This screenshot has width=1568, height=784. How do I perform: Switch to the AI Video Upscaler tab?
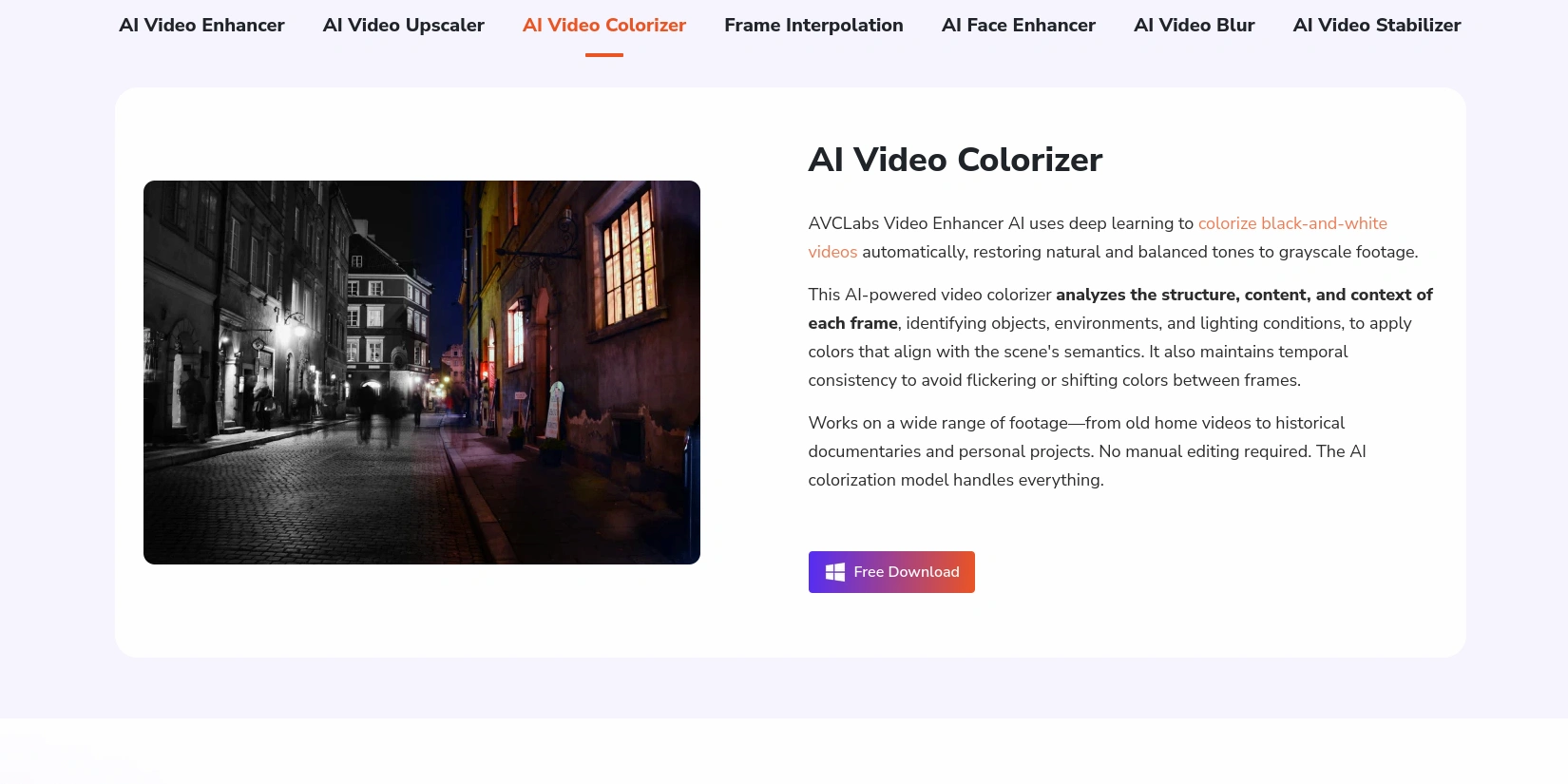coord(403,26)
